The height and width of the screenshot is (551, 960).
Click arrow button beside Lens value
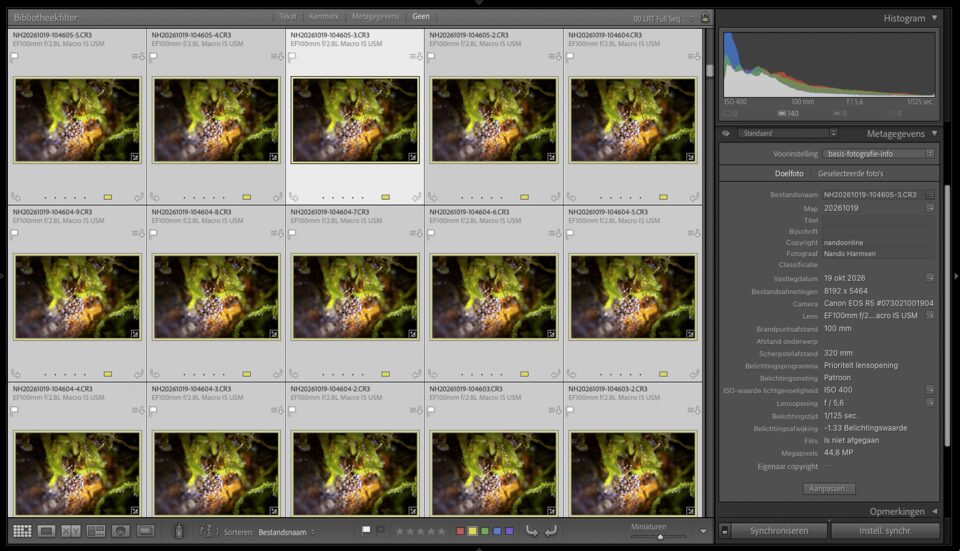(x=930, y=315)
